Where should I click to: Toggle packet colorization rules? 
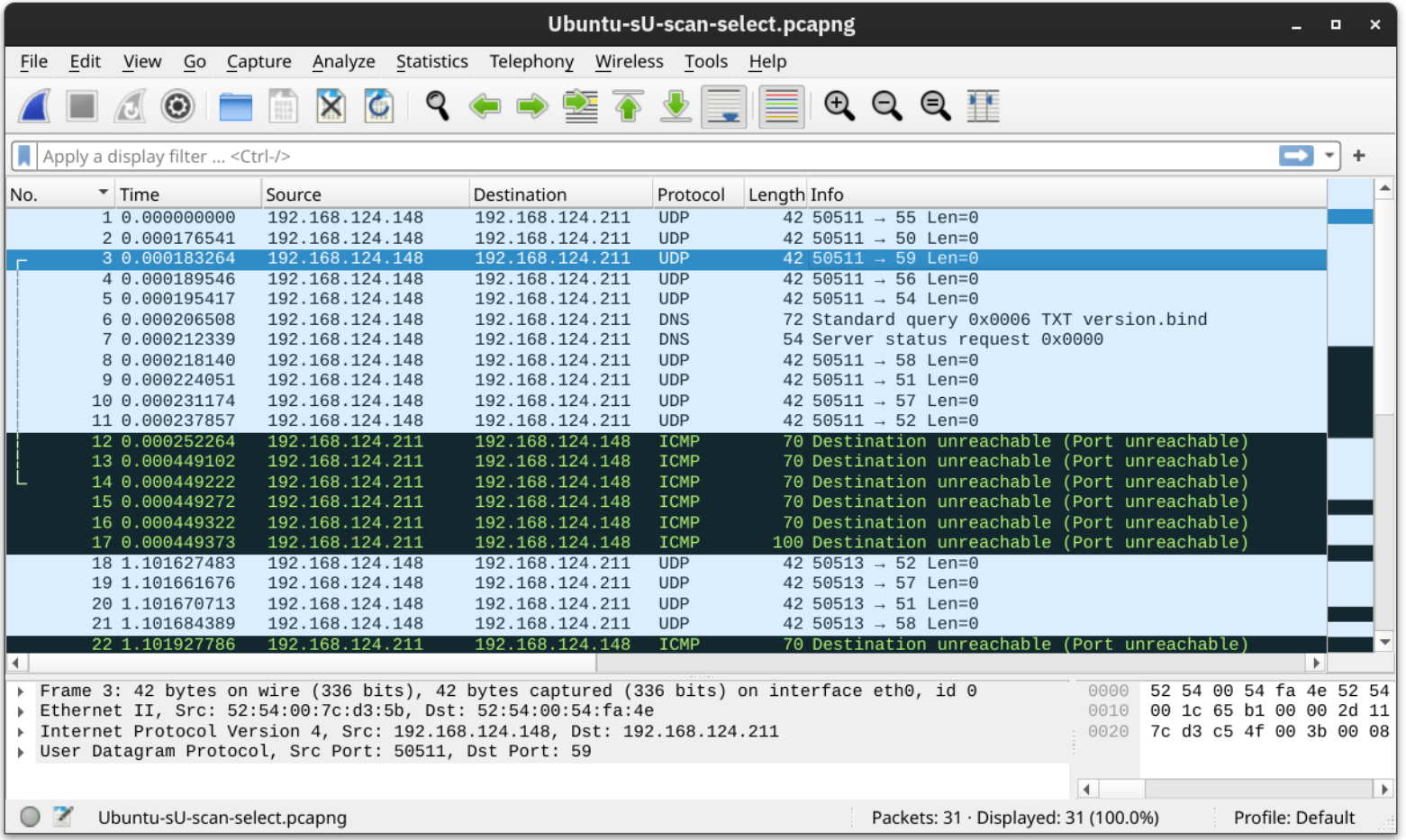pyautogui.click(x=781, y=106)
